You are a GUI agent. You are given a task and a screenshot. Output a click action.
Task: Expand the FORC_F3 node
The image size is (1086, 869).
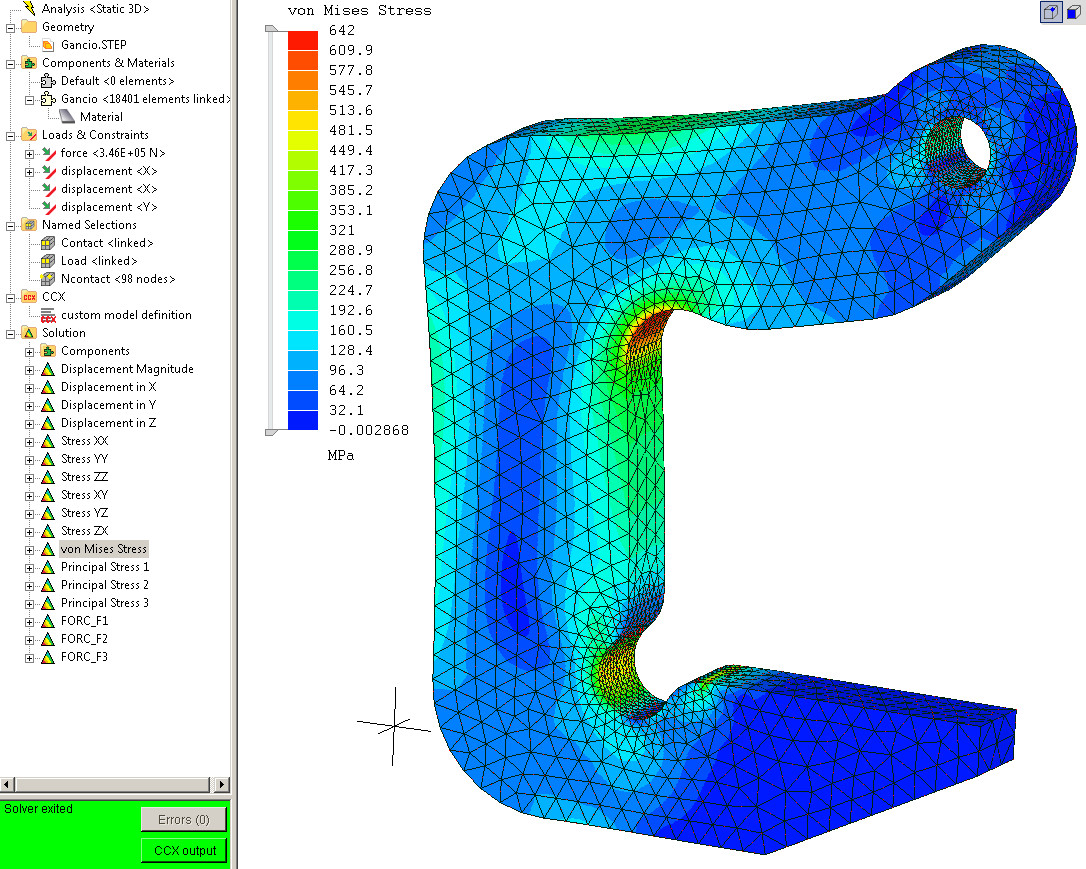(29, 658)
